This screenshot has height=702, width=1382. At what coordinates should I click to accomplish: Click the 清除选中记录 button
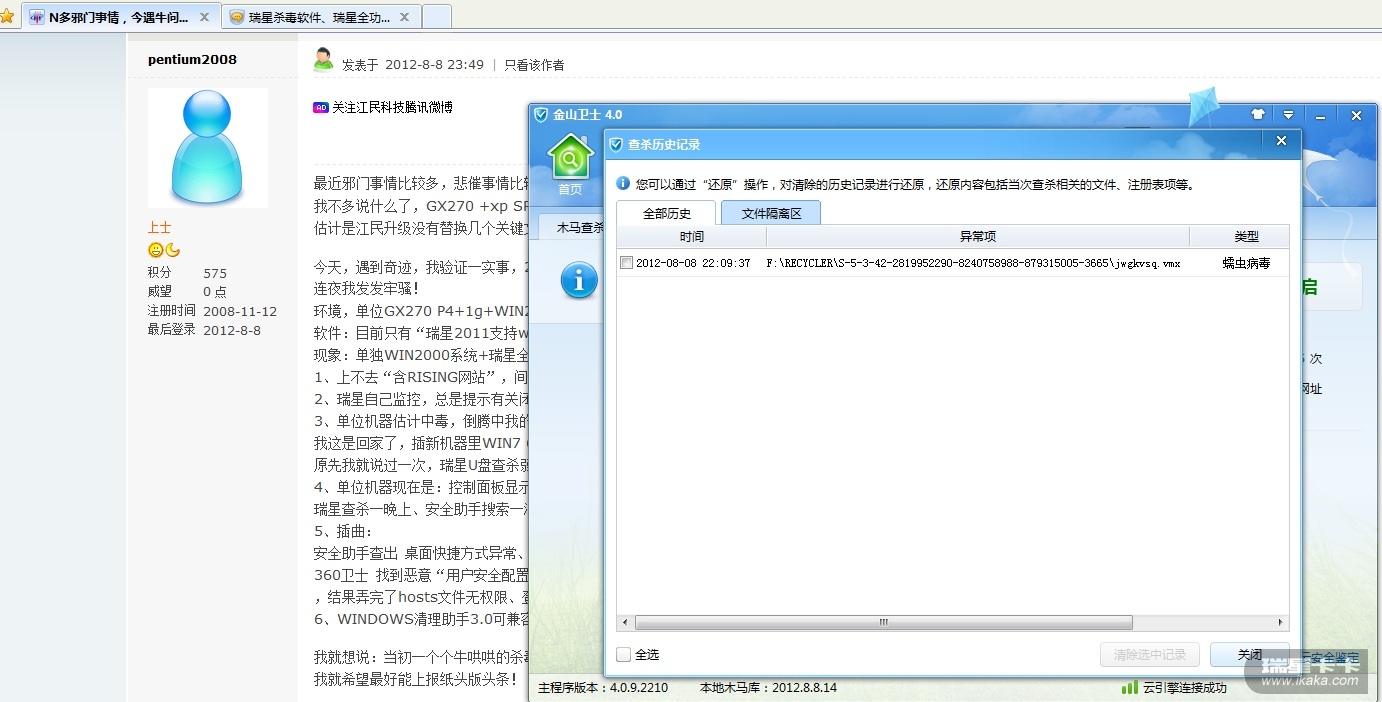[x=1150, y=655]
